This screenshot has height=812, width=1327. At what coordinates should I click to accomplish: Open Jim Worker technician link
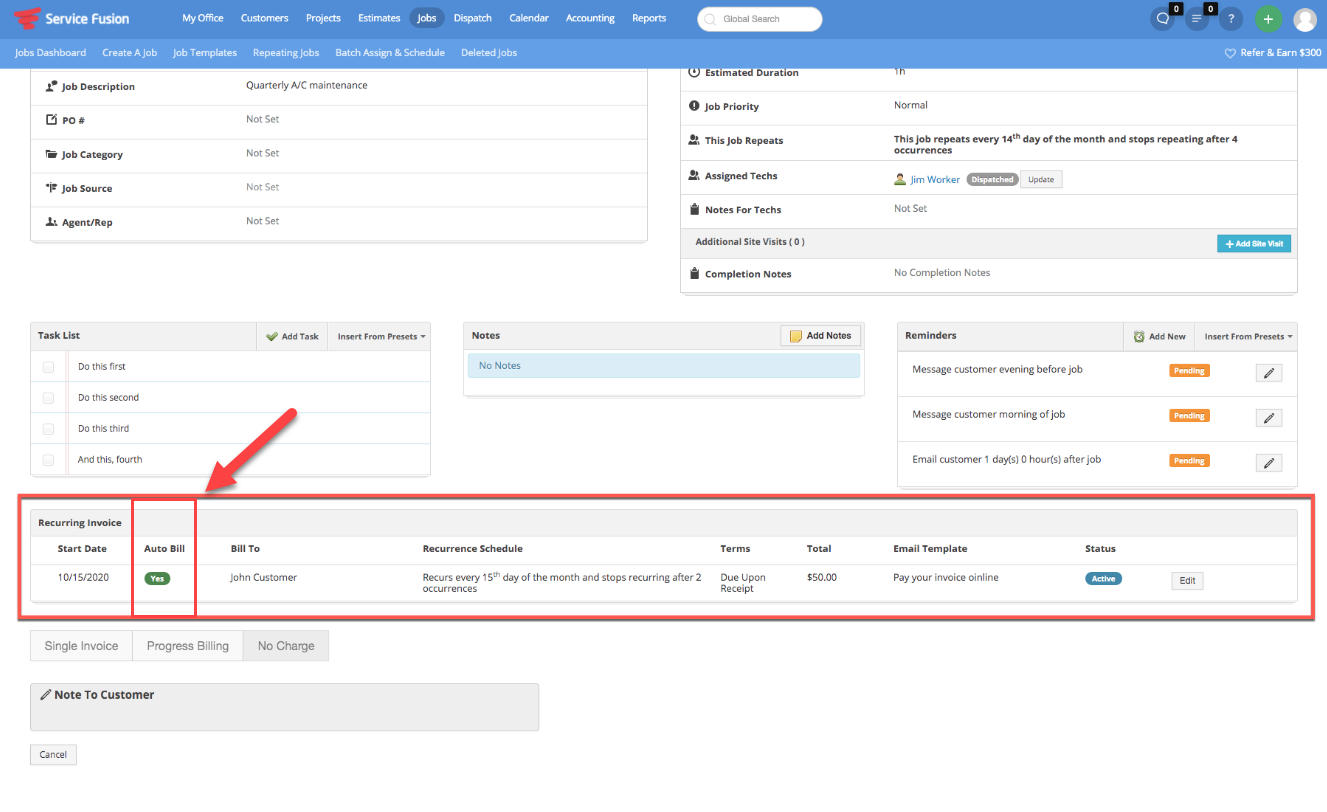pos(934,180)
